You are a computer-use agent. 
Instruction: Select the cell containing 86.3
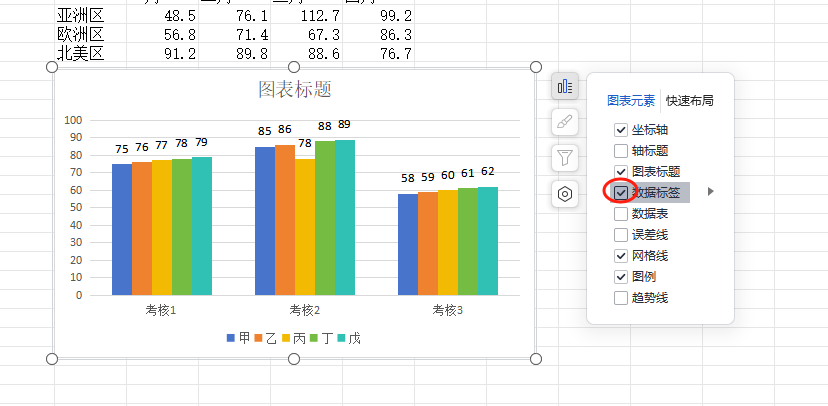(x=378, y=34)
